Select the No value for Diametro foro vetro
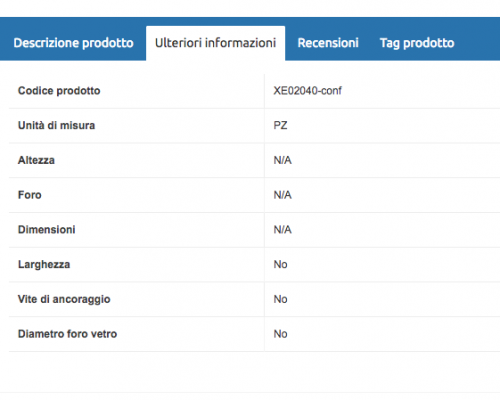Screen dimensions: 500x400 point(280,334)
